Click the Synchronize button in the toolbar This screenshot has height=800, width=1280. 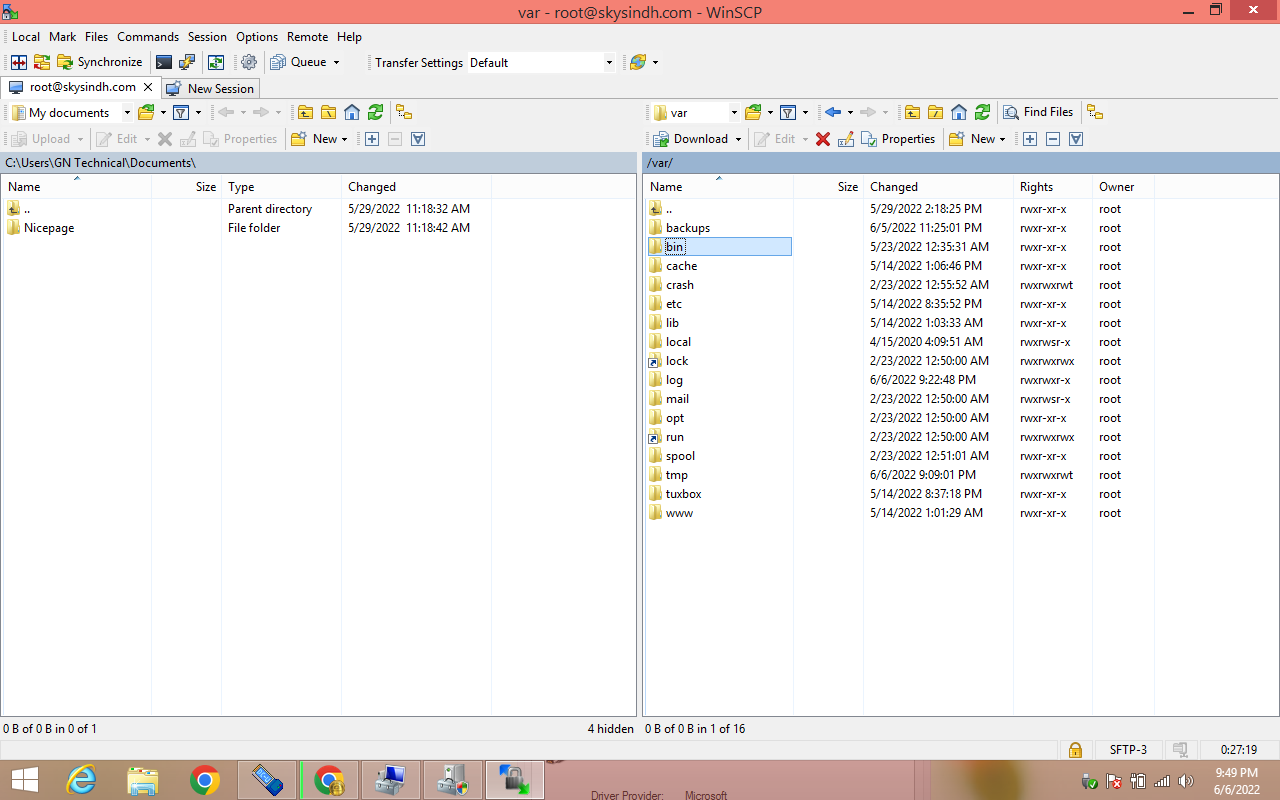click(x=99, y=62)
